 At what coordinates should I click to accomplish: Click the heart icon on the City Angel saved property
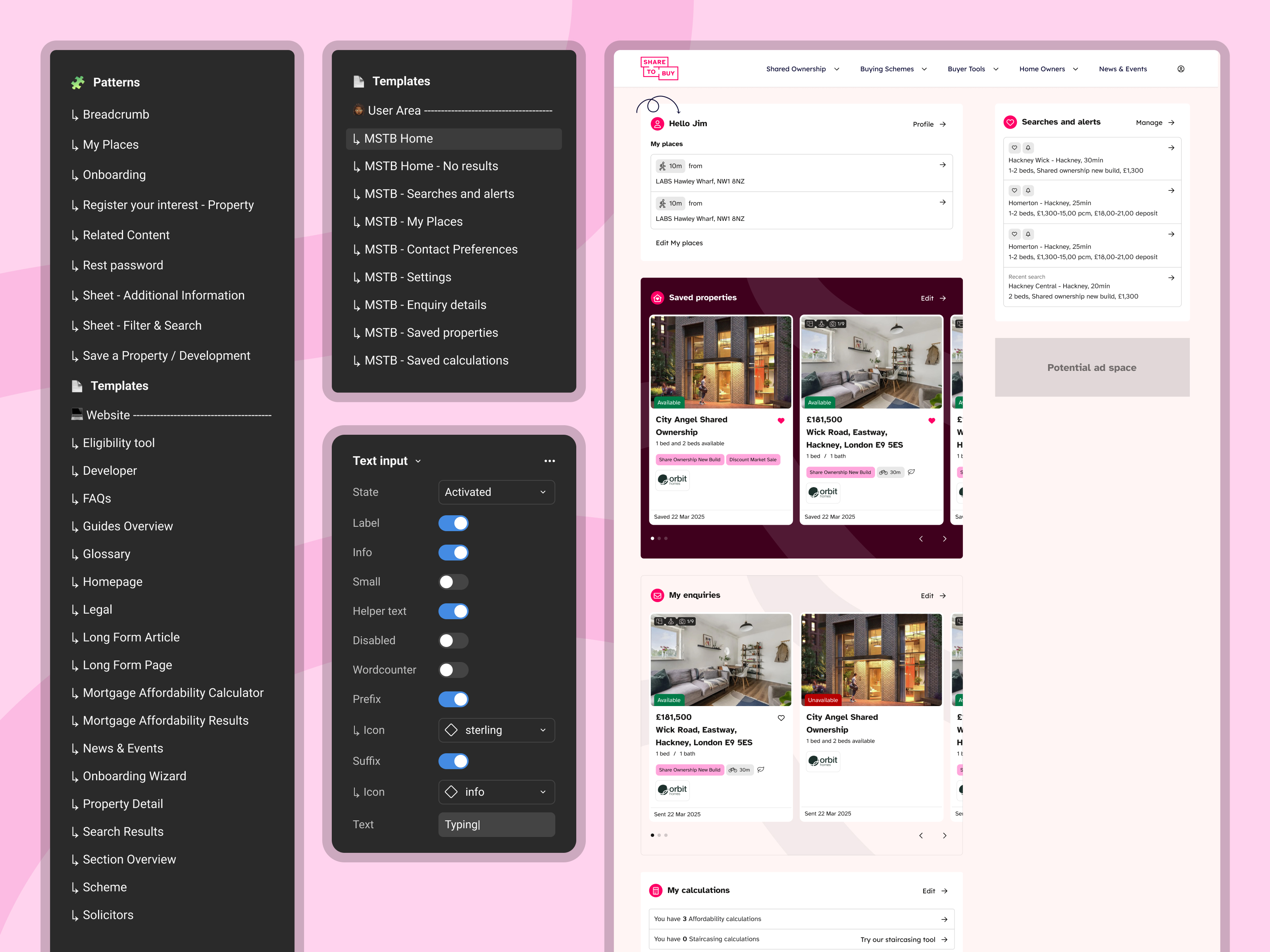pyautogui.click(x=781, y=420)
